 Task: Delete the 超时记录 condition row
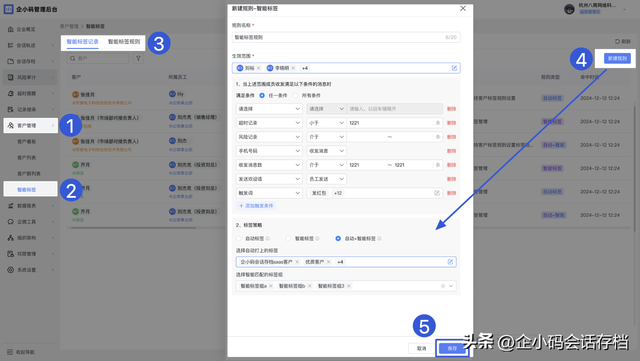tap(451, 123)
